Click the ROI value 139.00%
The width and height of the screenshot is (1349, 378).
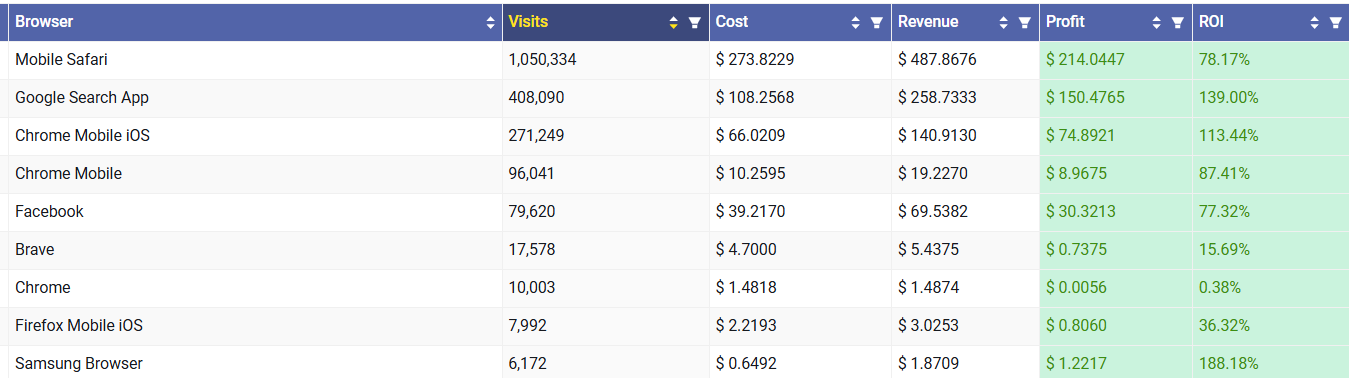click(x=1229, y=98)
